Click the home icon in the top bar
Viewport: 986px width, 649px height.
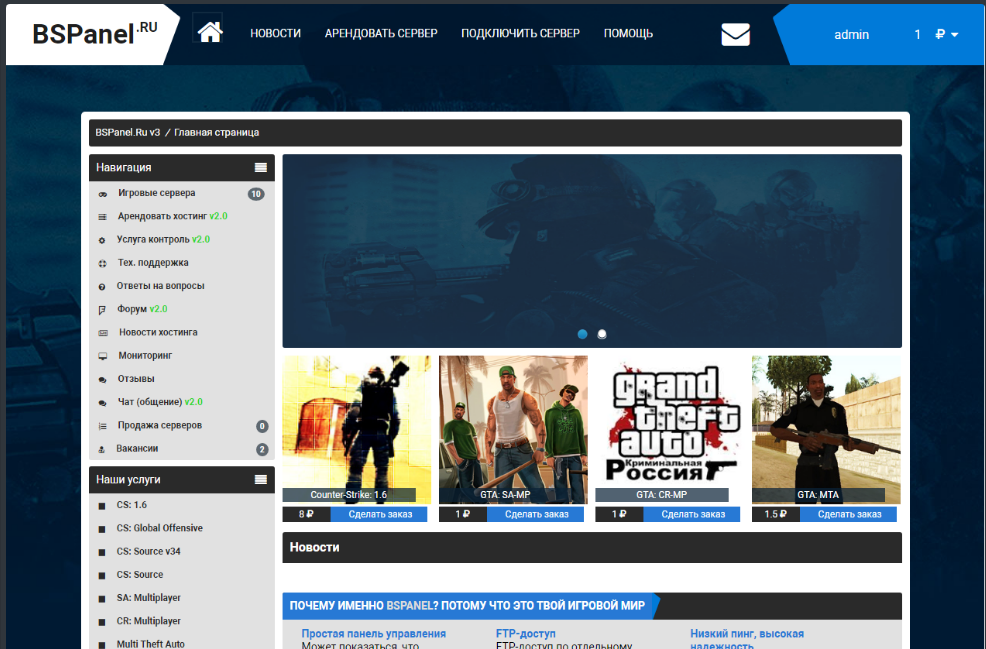209,32
